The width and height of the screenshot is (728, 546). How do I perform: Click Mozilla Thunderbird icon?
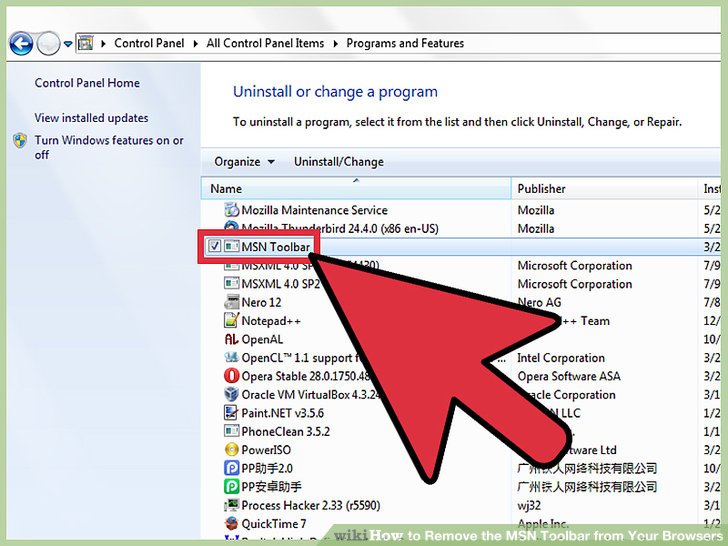231,227
